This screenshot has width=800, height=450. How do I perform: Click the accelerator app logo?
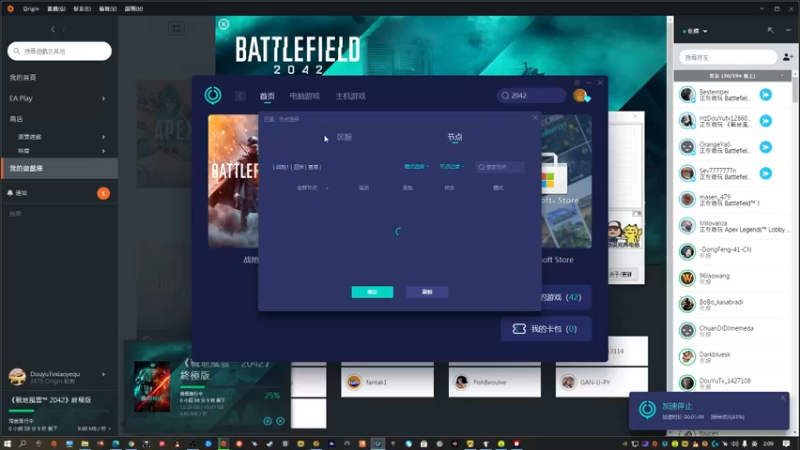pyautogui.click(x=213, y=95)
